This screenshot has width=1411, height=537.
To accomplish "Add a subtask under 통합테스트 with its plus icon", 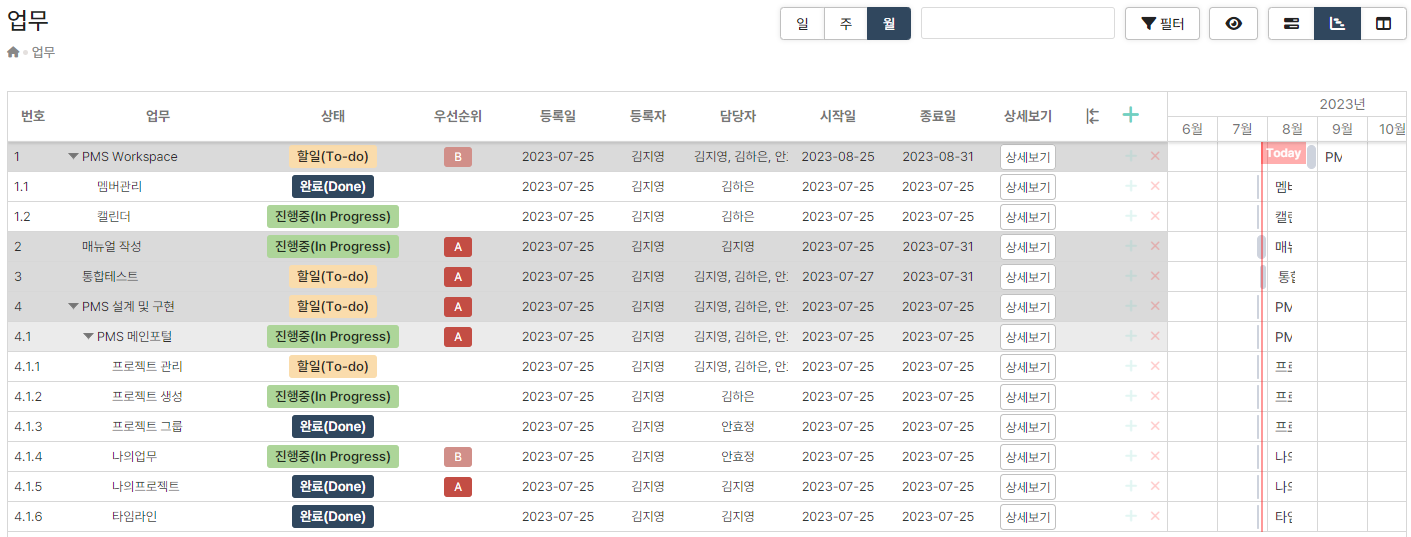I will tap(1131, 276).
